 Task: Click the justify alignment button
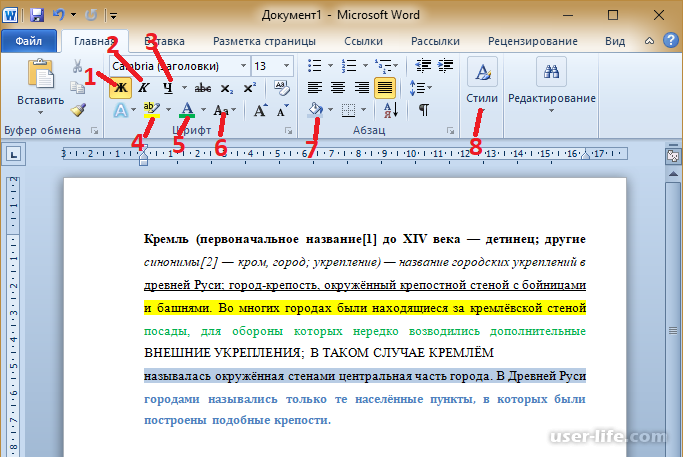pos(385,88)
